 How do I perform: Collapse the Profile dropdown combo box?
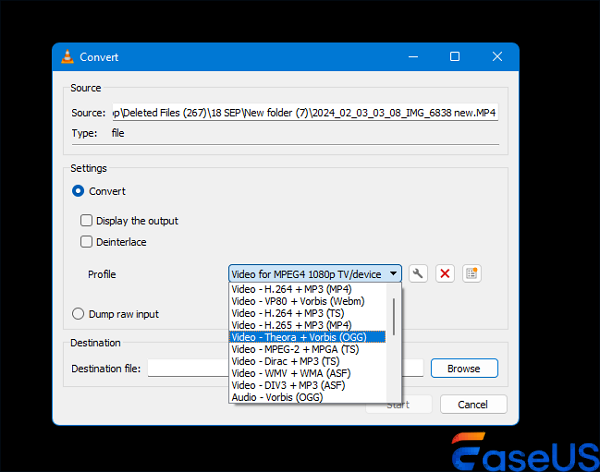pyautogui.click(x=315, y=274)
